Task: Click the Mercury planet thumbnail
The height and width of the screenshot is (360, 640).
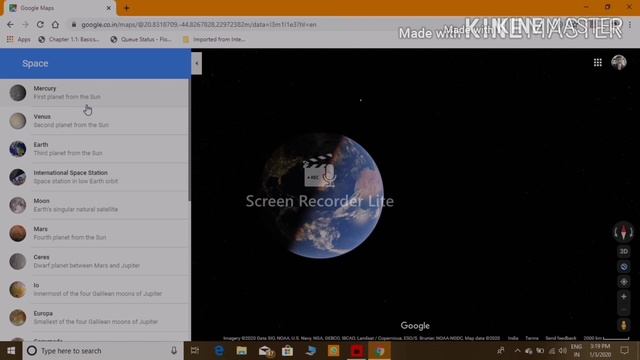Action: click(18, 93)
